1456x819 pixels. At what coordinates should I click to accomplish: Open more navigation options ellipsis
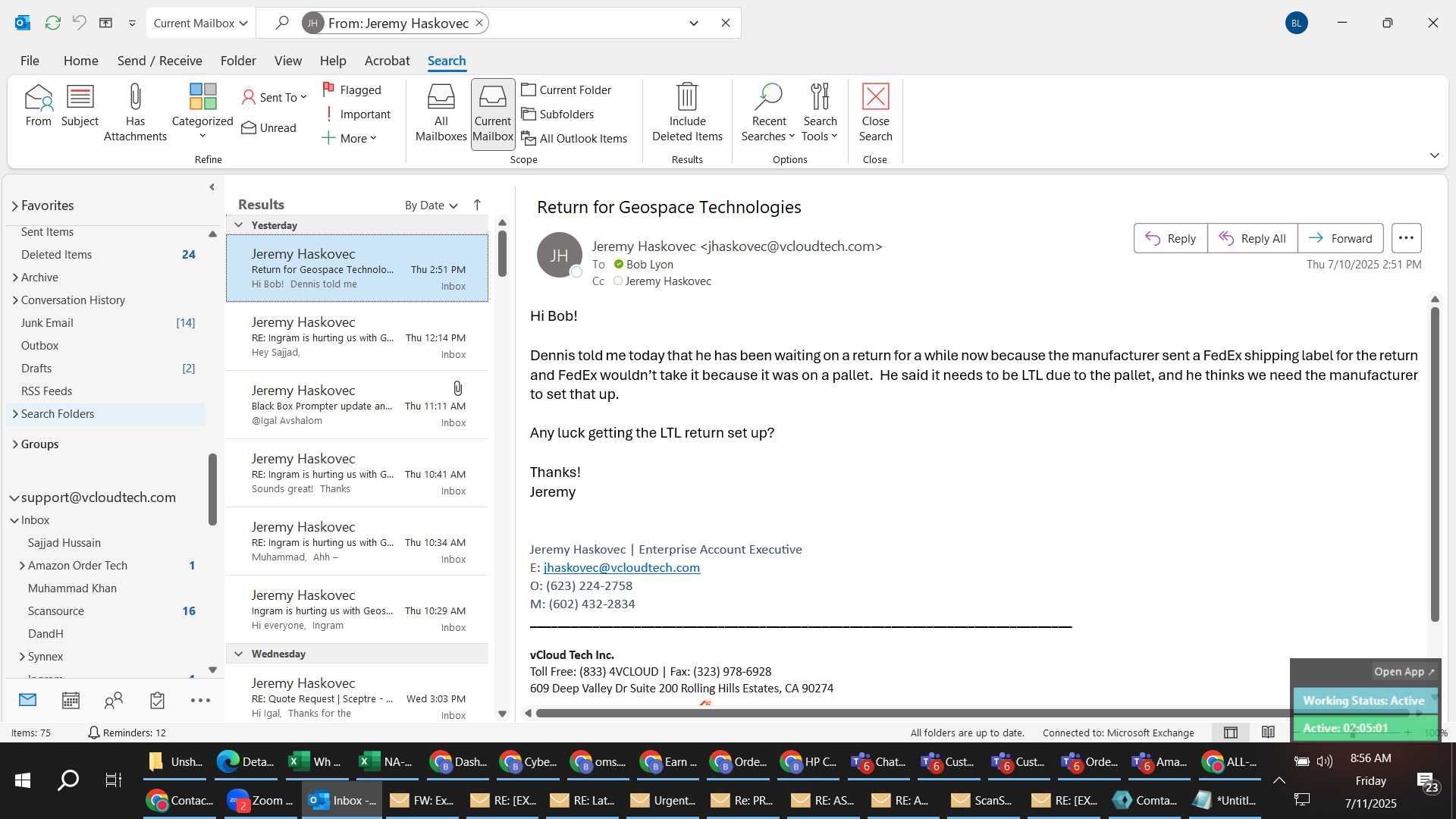click(200, 700)
